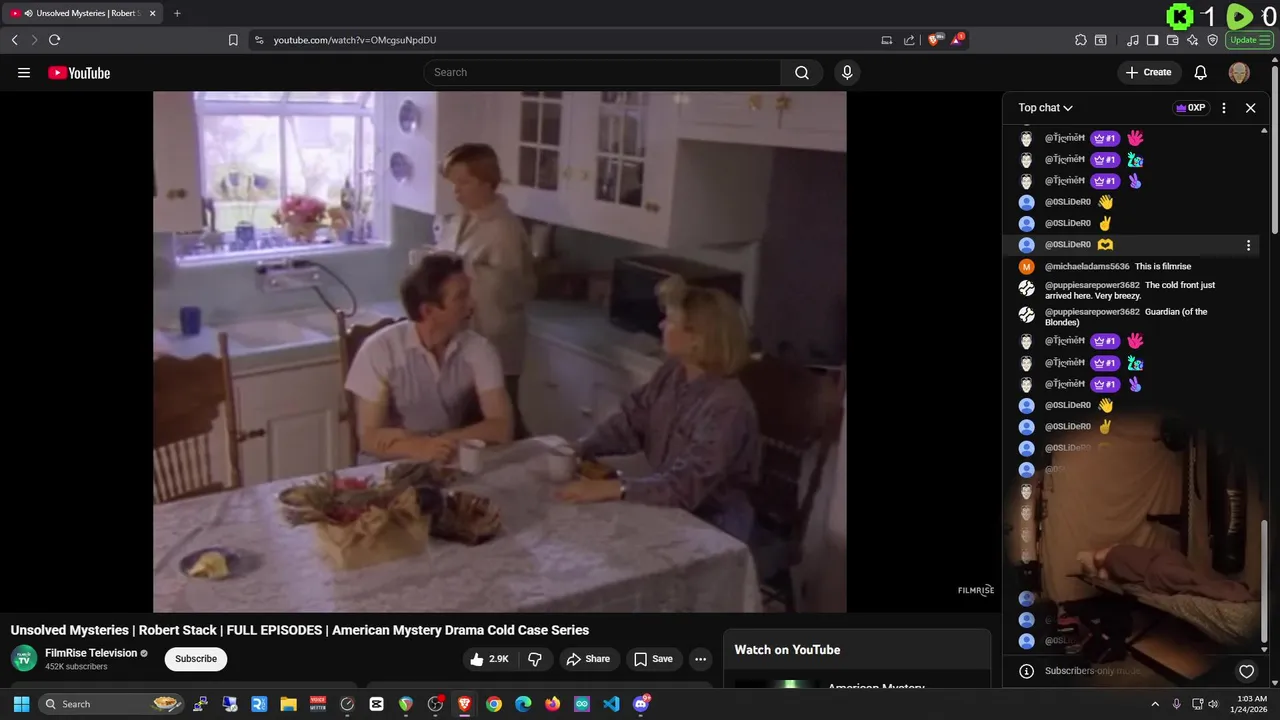Open the Brave VPN shield icon
The height and width of the screenshot is (720, 1280).
pyautogui.click(x=1212, y=40)
